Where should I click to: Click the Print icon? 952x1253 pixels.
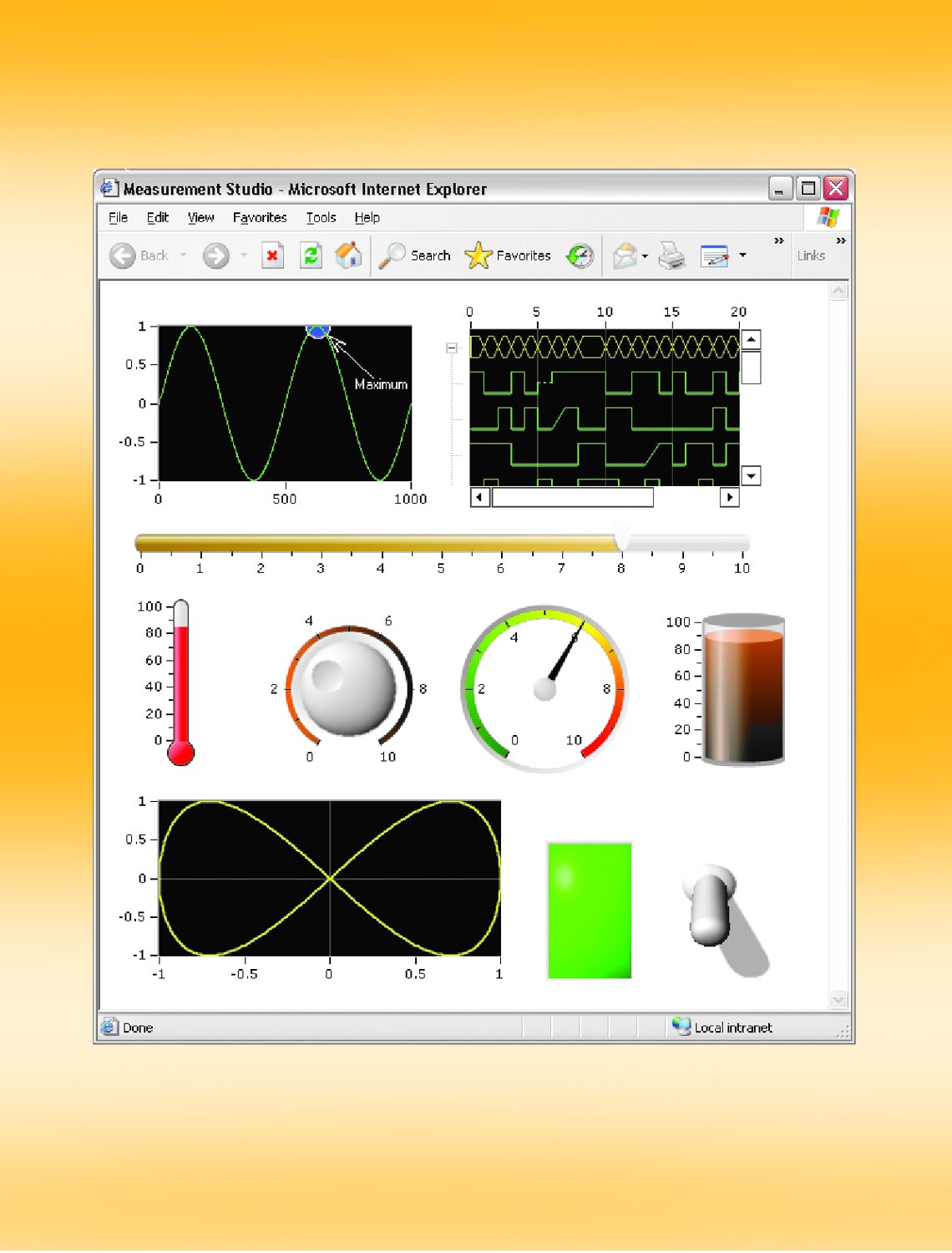(x=673, y=255)
